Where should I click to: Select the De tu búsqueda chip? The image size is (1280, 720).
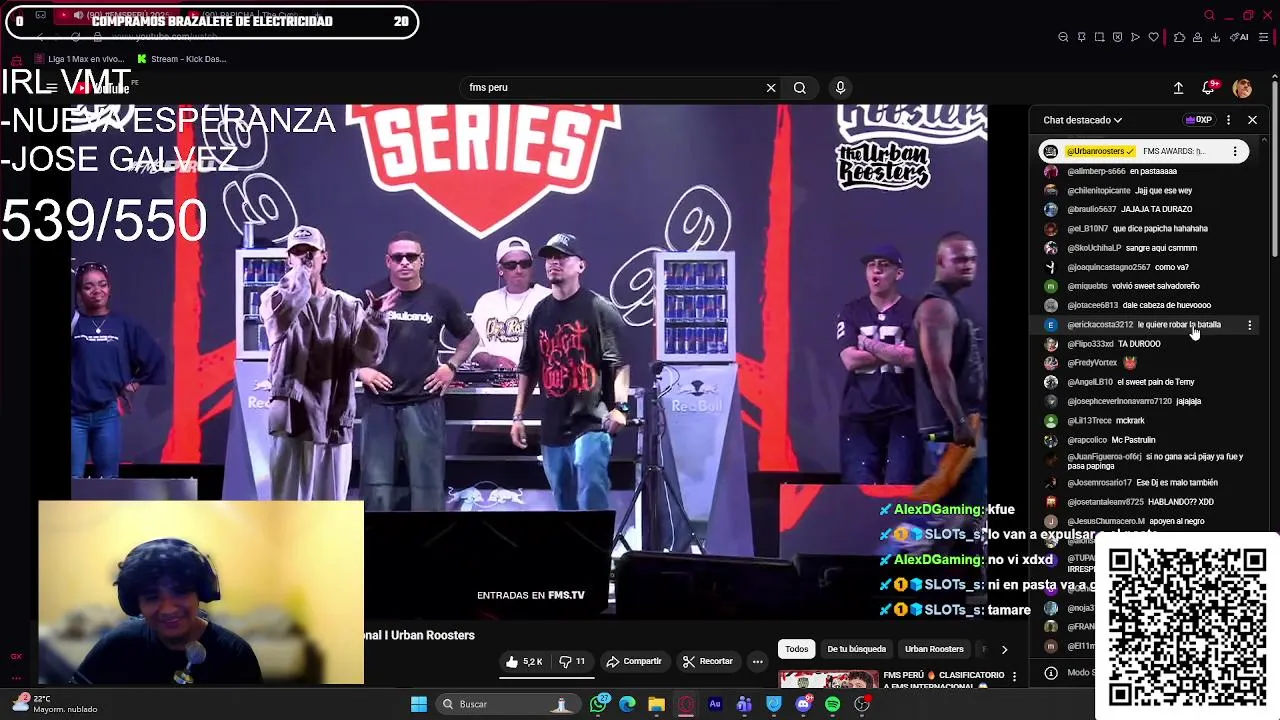(x=856, y=649)
